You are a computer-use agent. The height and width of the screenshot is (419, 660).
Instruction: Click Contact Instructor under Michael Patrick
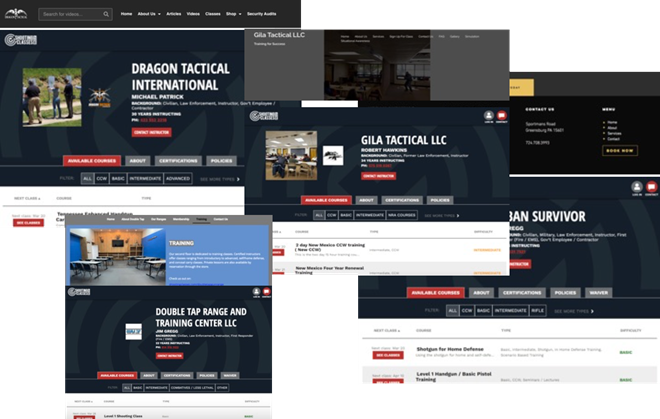(152, 132)
